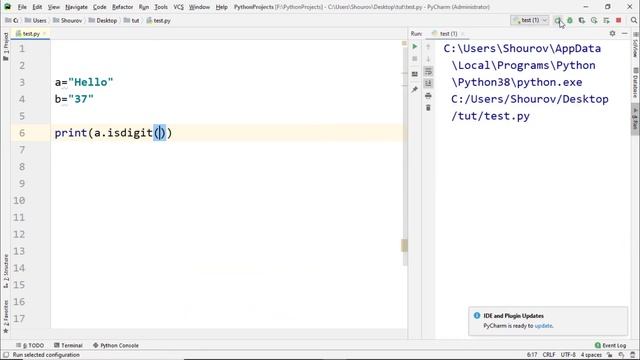640x360 pixels.
Task: Open the Project tool window from the left sidebar
Action: (6, 46)
